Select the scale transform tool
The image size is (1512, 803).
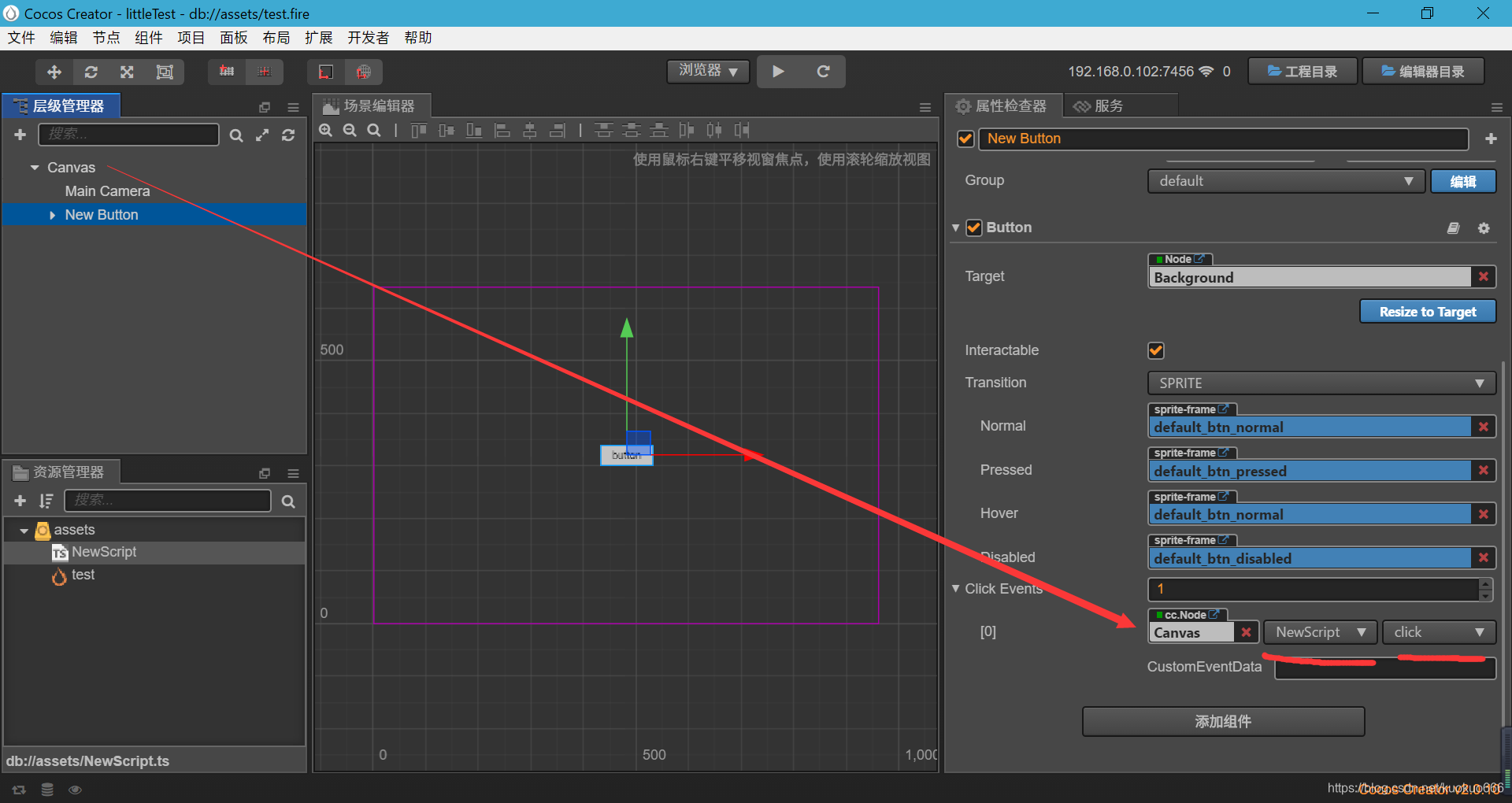point(127,72)
